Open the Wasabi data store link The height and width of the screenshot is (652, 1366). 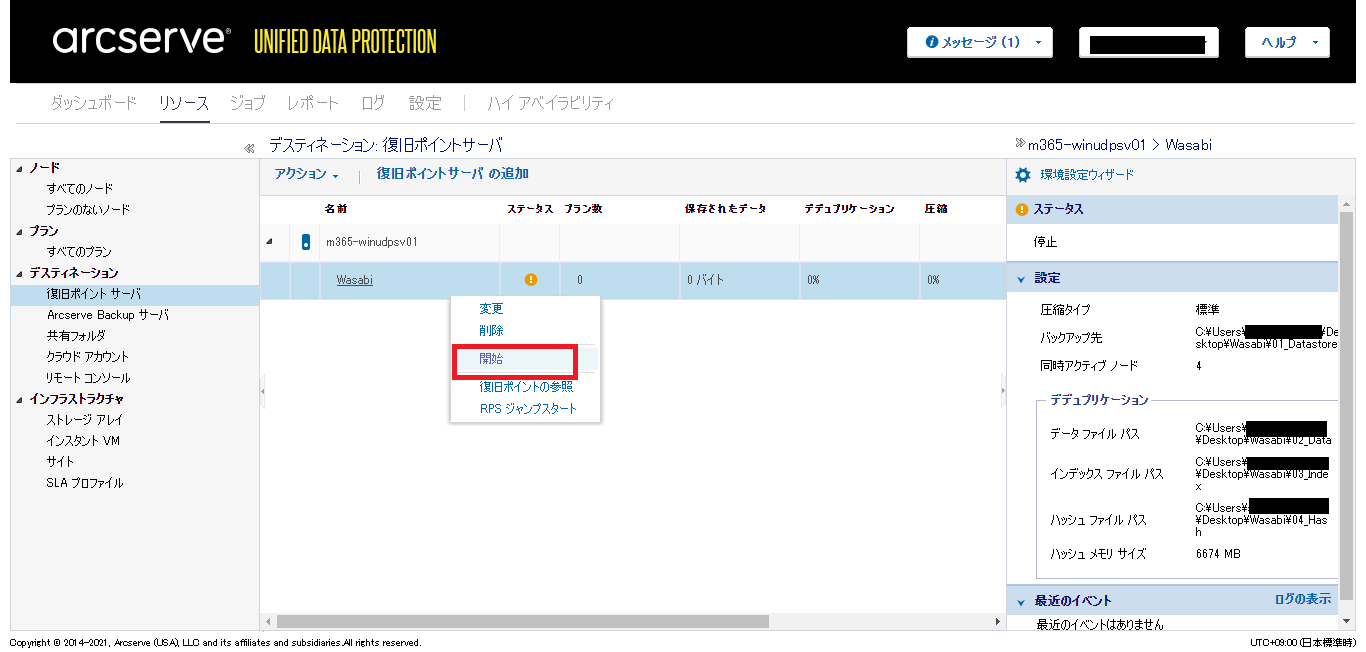[x=354, y=280]
